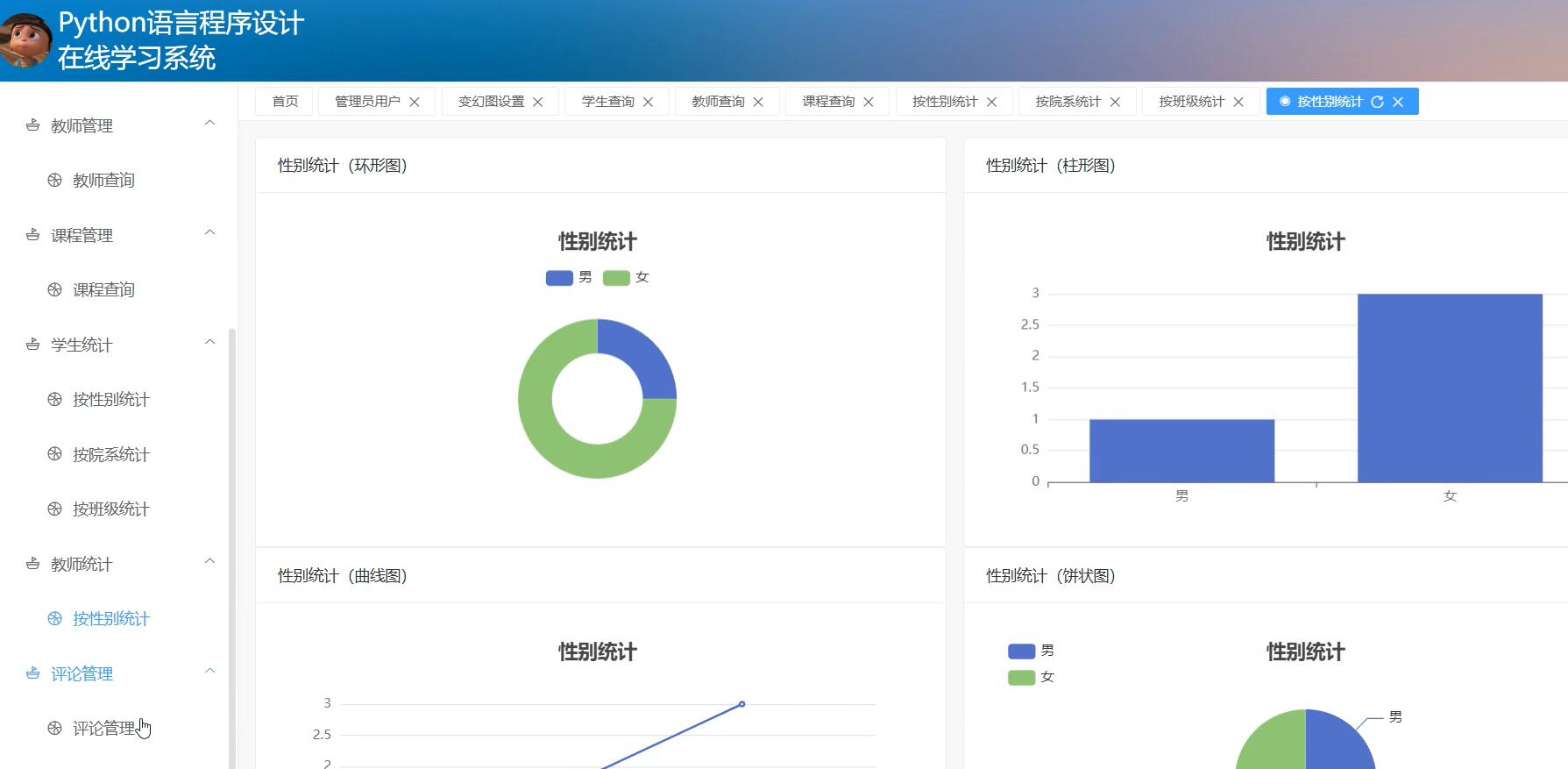The width and height of the screenshot is (1568, 769).
Task: Collapse the 教师统计 menu chevron
Action: (x=209, y=561)
